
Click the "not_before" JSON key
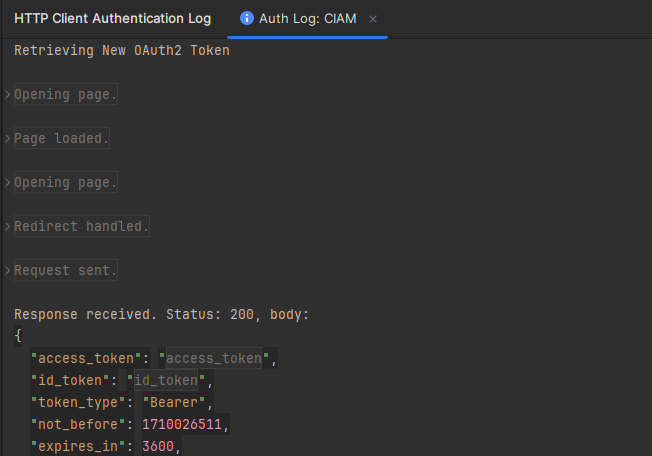click(x=78, y=424)
